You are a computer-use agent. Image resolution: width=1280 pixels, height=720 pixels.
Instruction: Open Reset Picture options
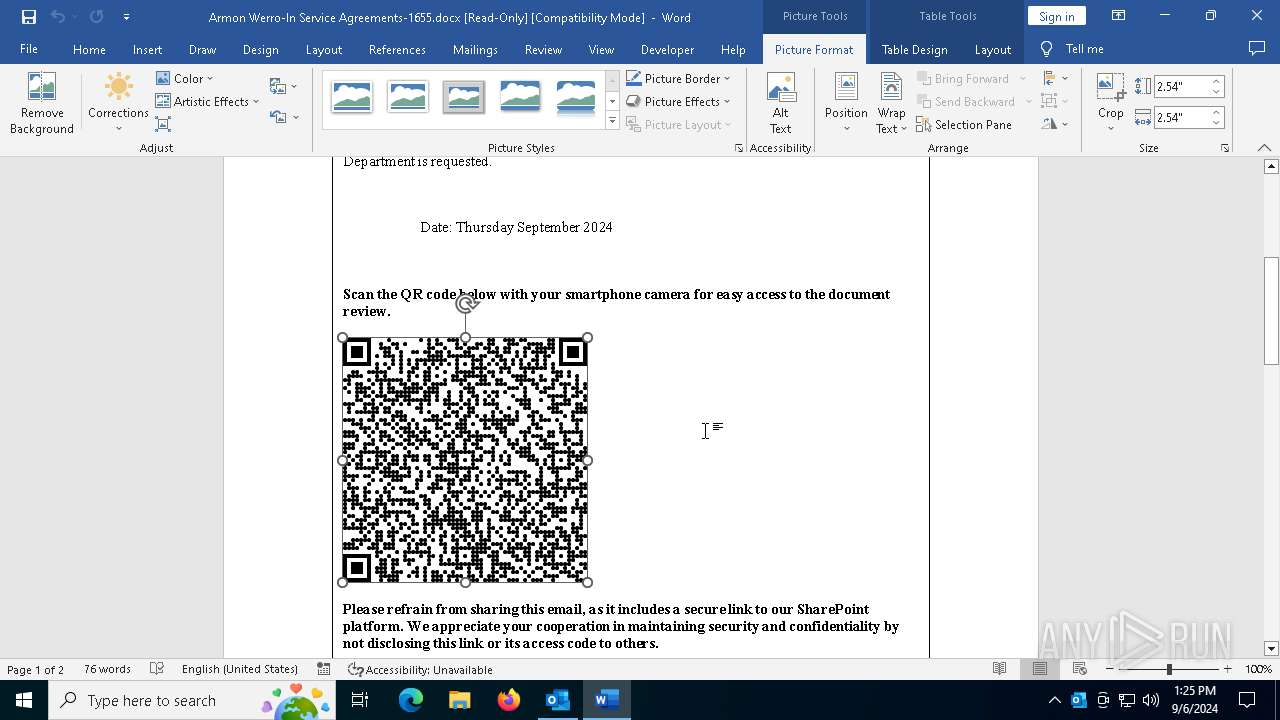coord(283,117)
